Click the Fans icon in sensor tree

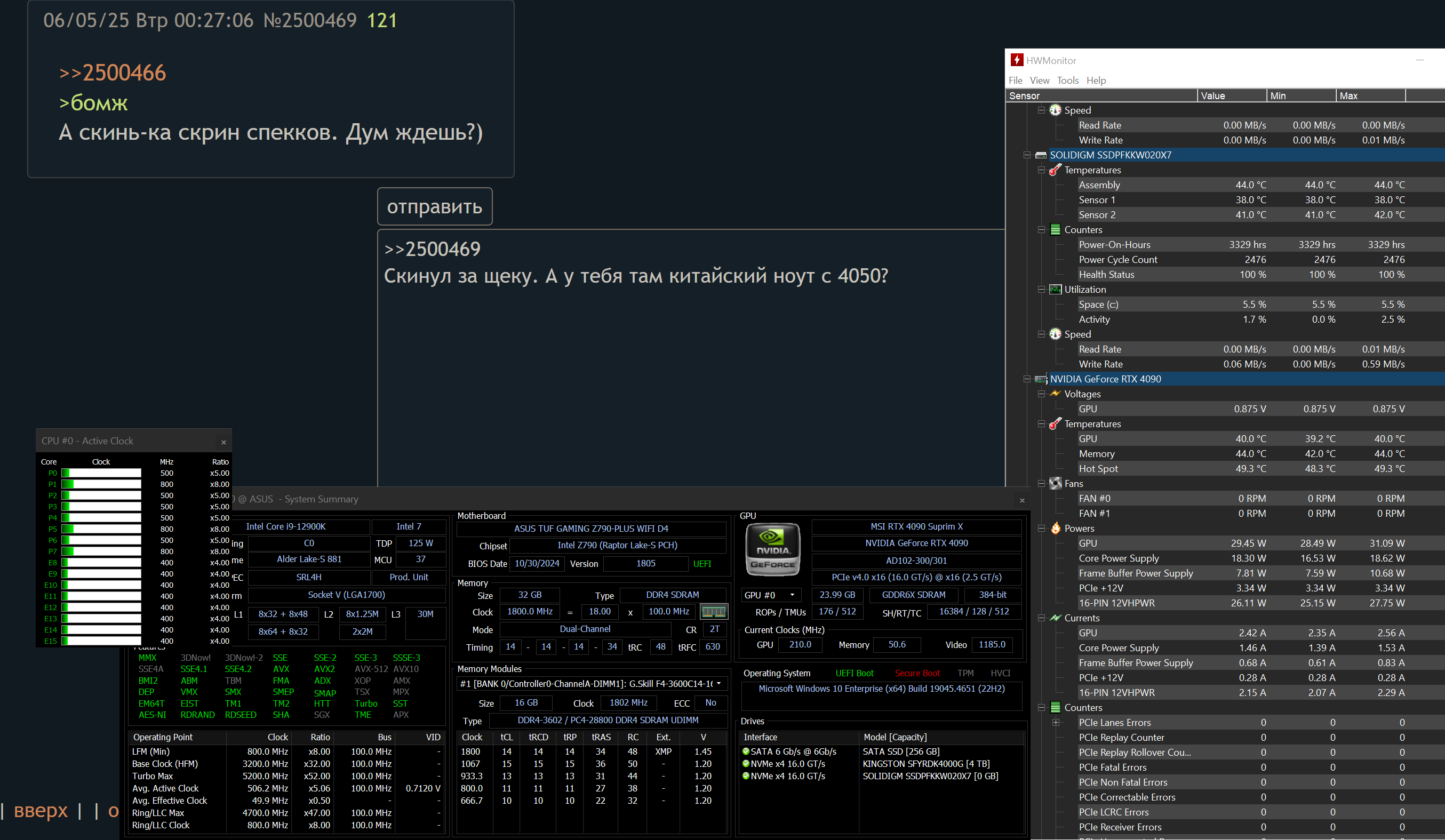point(1055,484)
